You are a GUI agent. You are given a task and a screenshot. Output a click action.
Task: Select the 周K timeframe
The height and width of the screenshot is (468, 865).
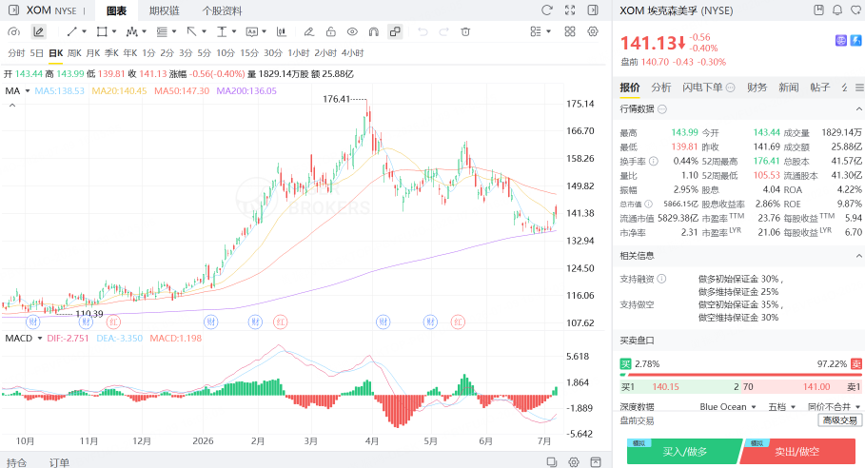pos(74,53)
